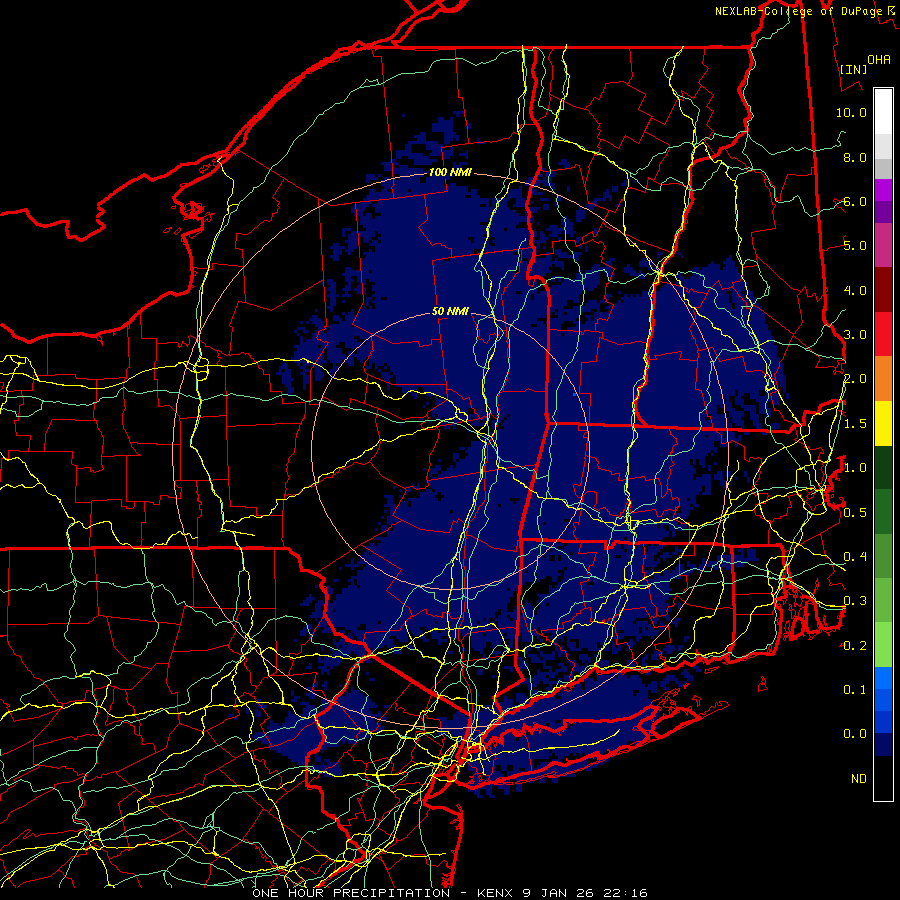Click the 0.1 legend value
Image resolution: width=900 pixels, height=900 pixels.
pyautogui.click(x=855, y=690)
